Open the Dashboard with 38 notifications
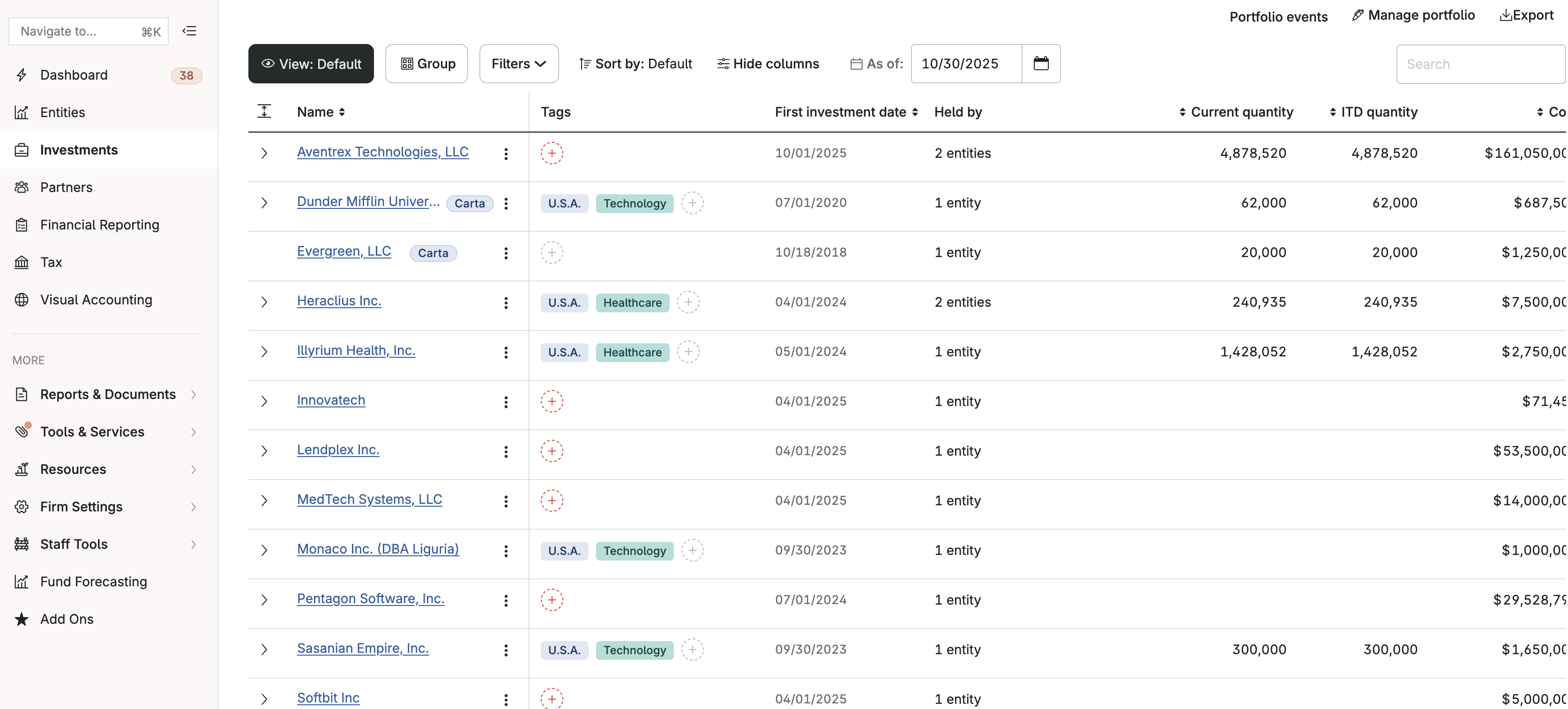Image resolution: width=1568 pixels, height=709 pixels. coord(74,75)
